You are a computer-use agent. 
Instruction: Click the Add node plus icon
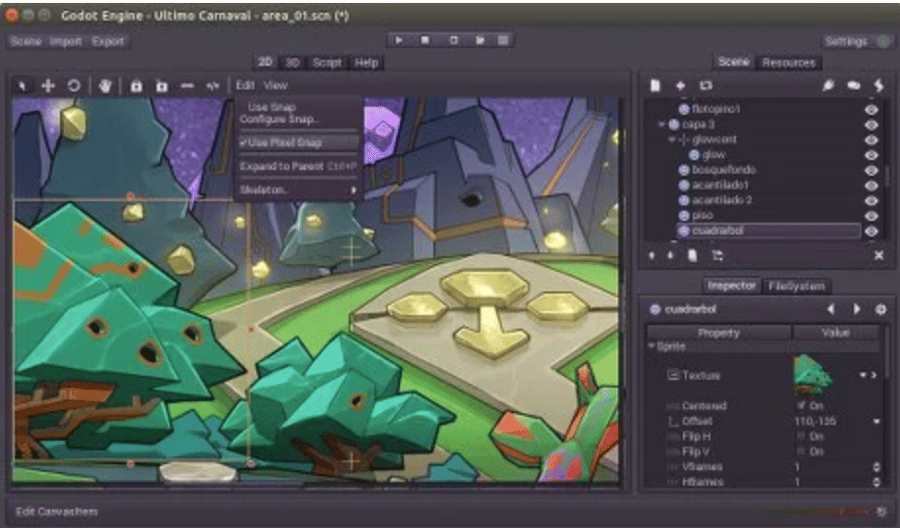(x=680, y=86)
